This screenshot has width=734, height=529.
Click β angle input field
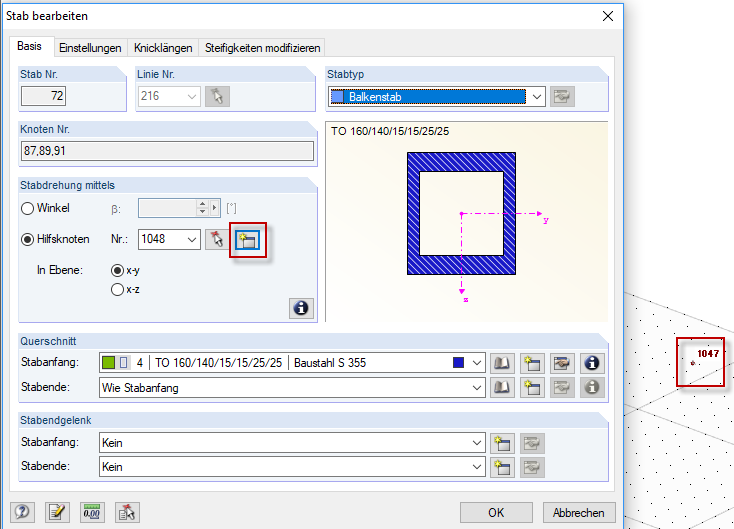click(168, 208)
